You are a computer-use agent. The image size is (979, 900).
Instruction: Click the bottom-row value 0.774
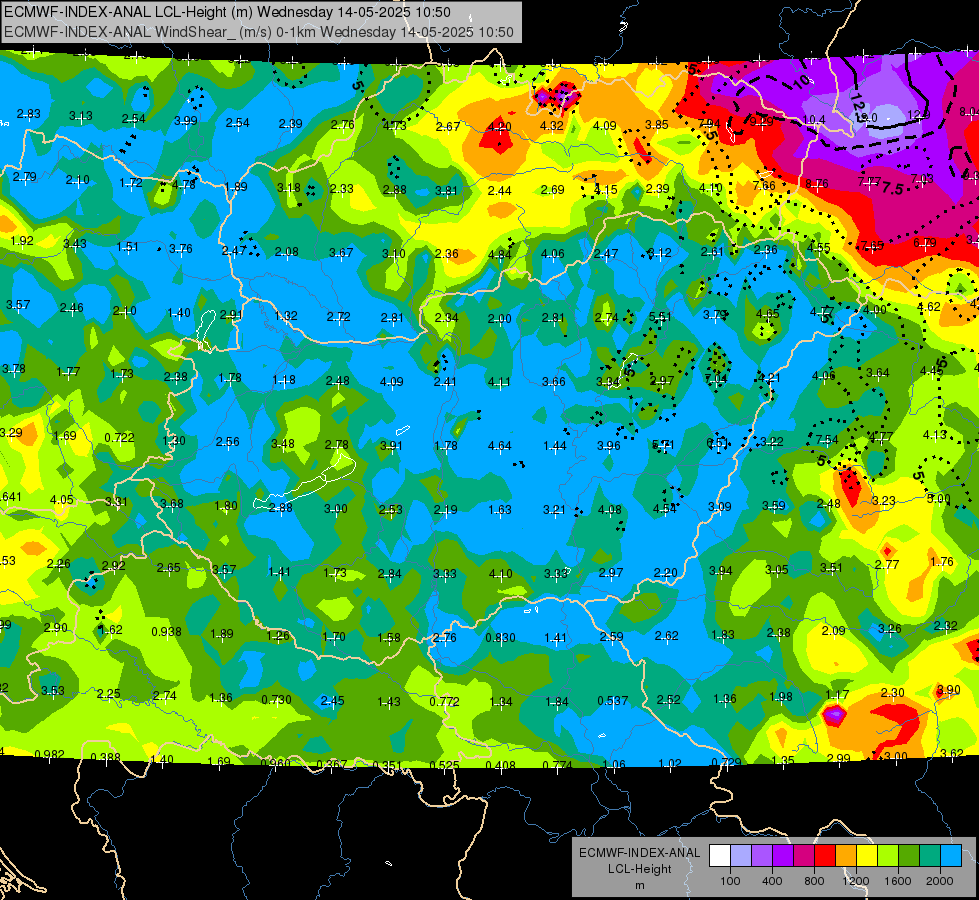(x=558, y=765)
